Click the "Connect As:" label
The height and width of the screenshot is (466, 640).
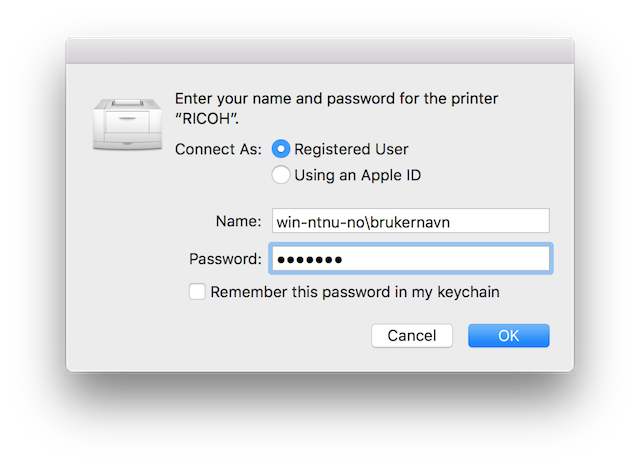218,149
